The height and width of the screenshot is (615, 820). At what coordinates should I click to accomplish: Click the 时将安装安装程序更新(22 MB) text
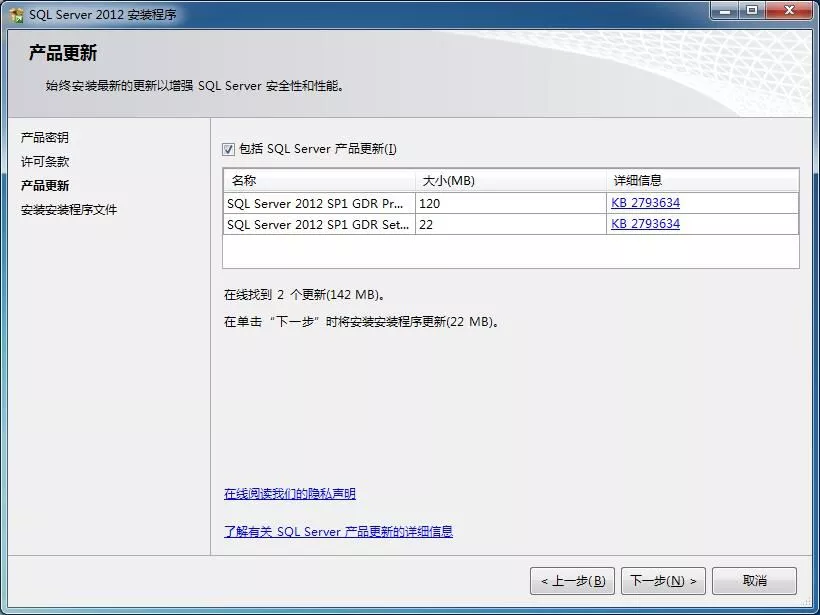[x=413, y=322]
